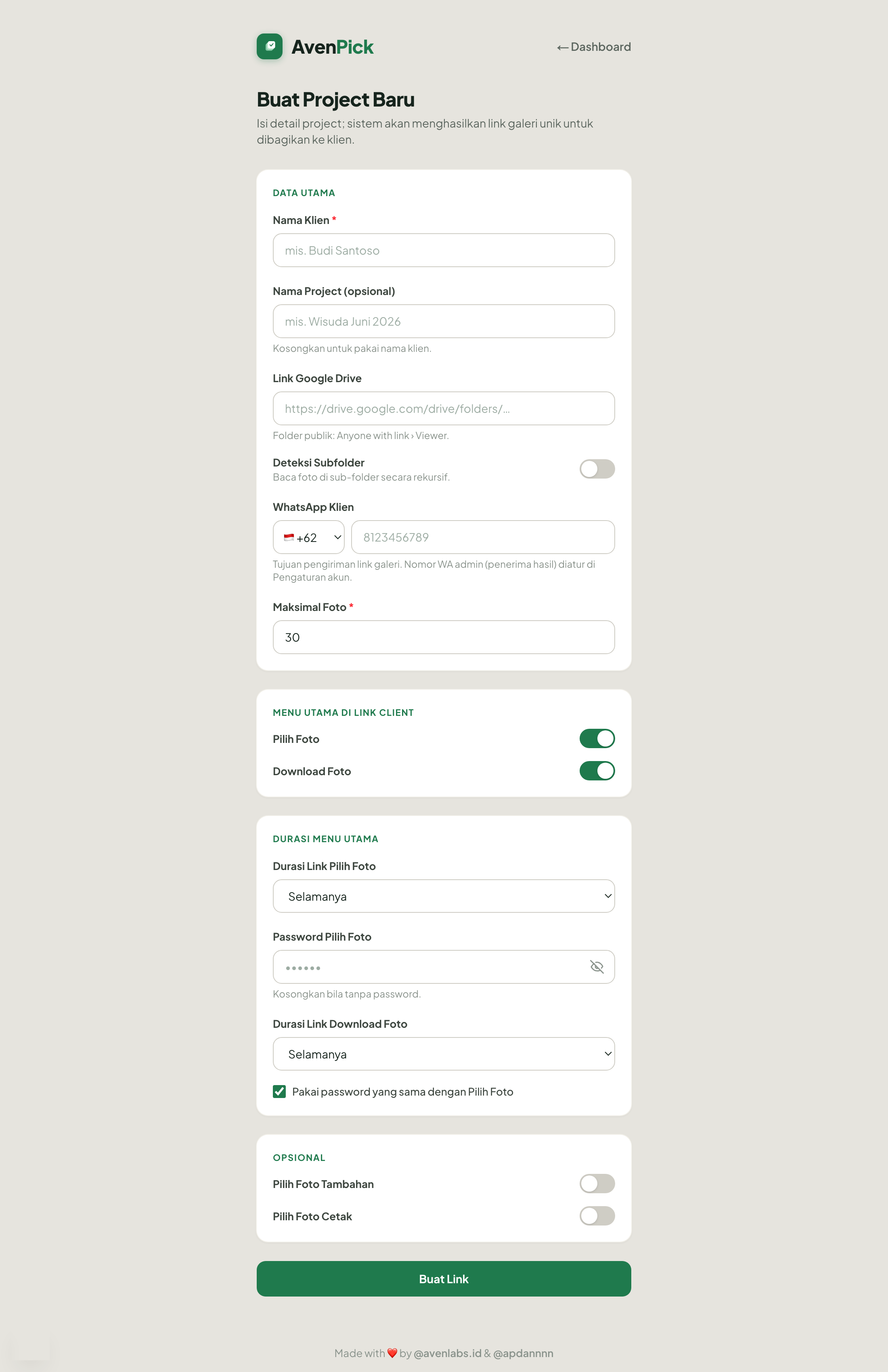Screen dimensions: 888x1372
Task: Expand Durasi Link Pilih Foto dropdown
Action: coord(444,896)
